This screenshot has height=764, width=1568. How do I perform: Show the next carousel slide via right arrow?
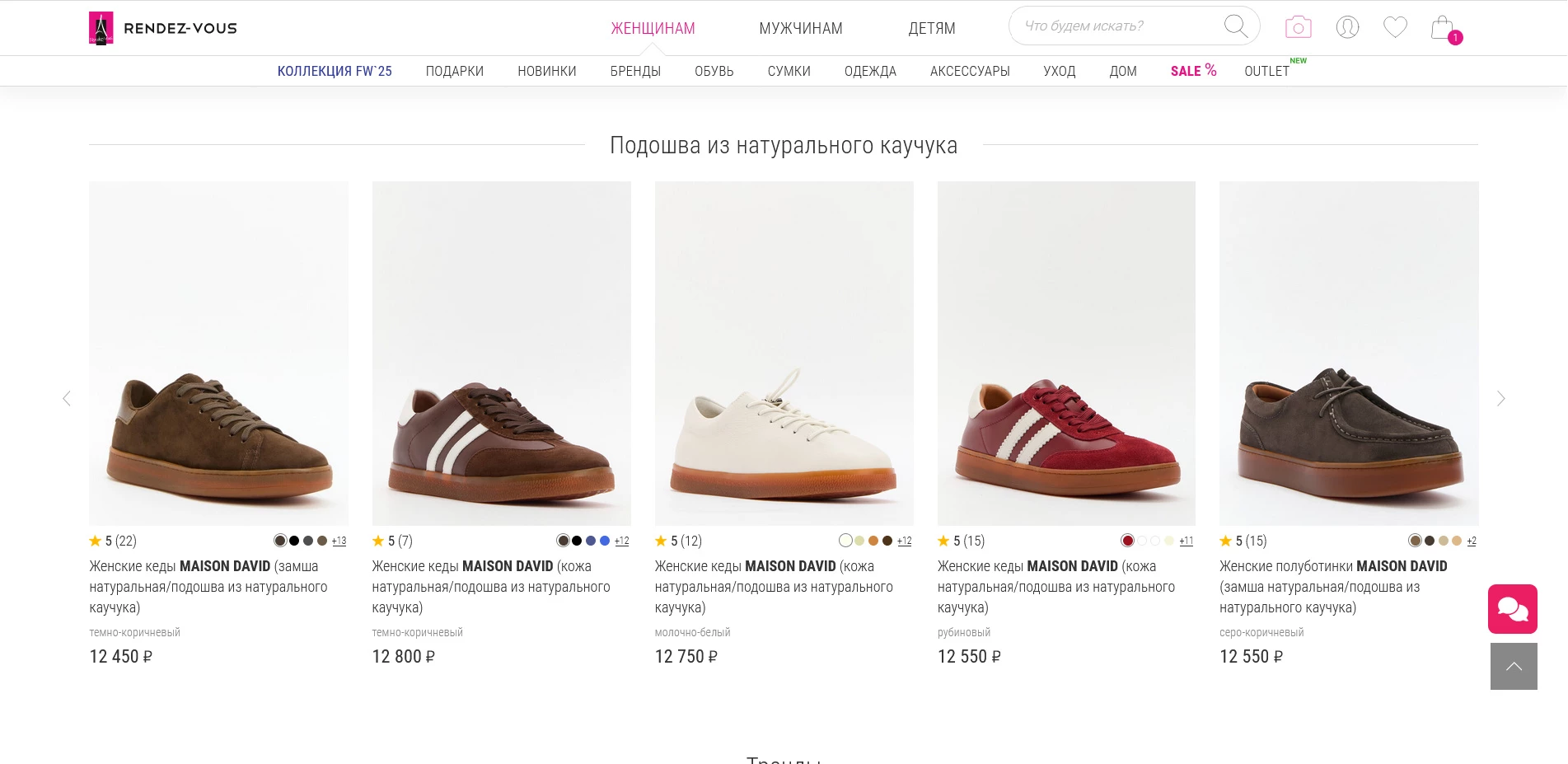[1500, 399]
